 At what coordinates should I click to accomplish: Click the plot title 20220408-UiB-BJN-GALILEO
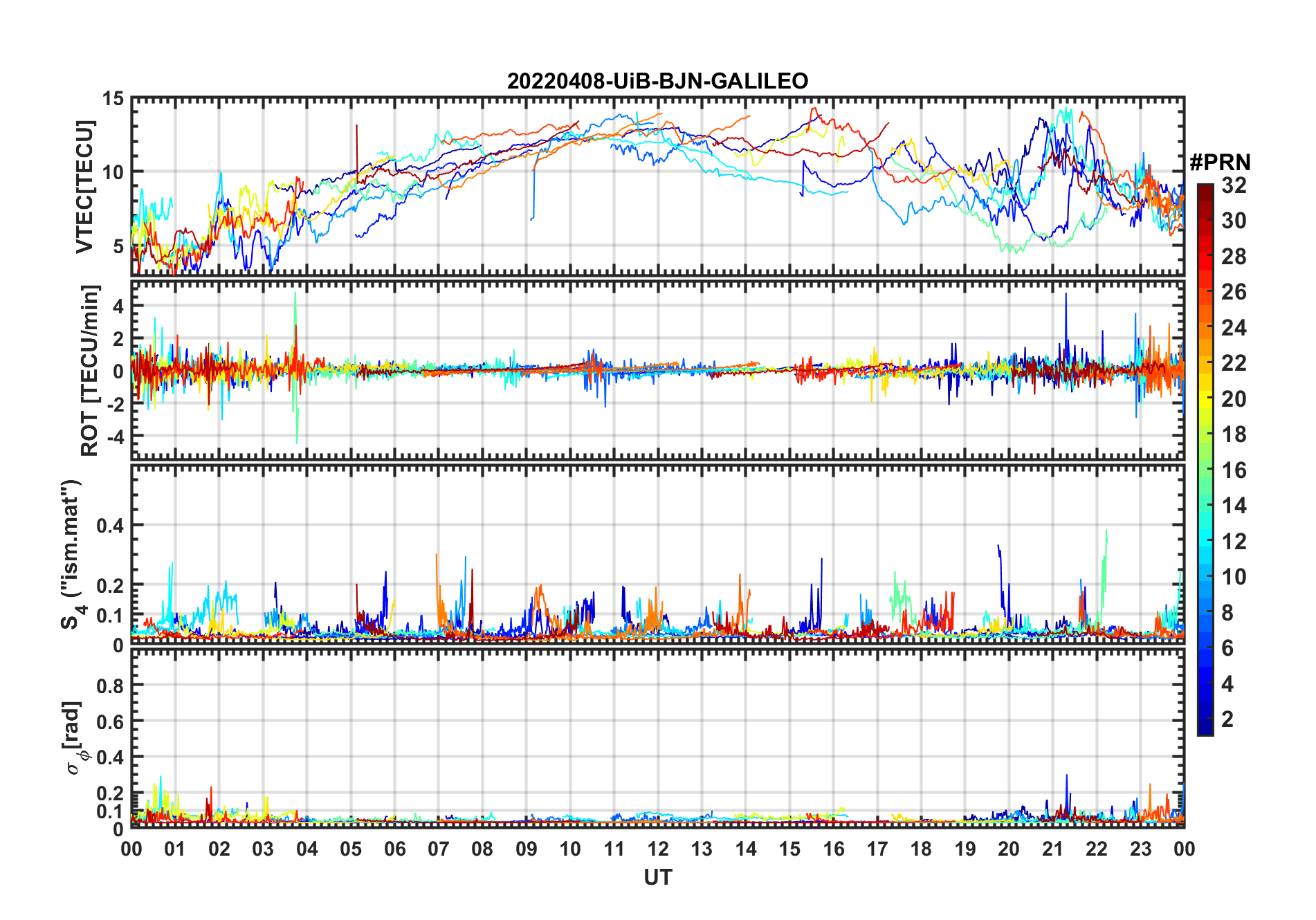[657, 81]
